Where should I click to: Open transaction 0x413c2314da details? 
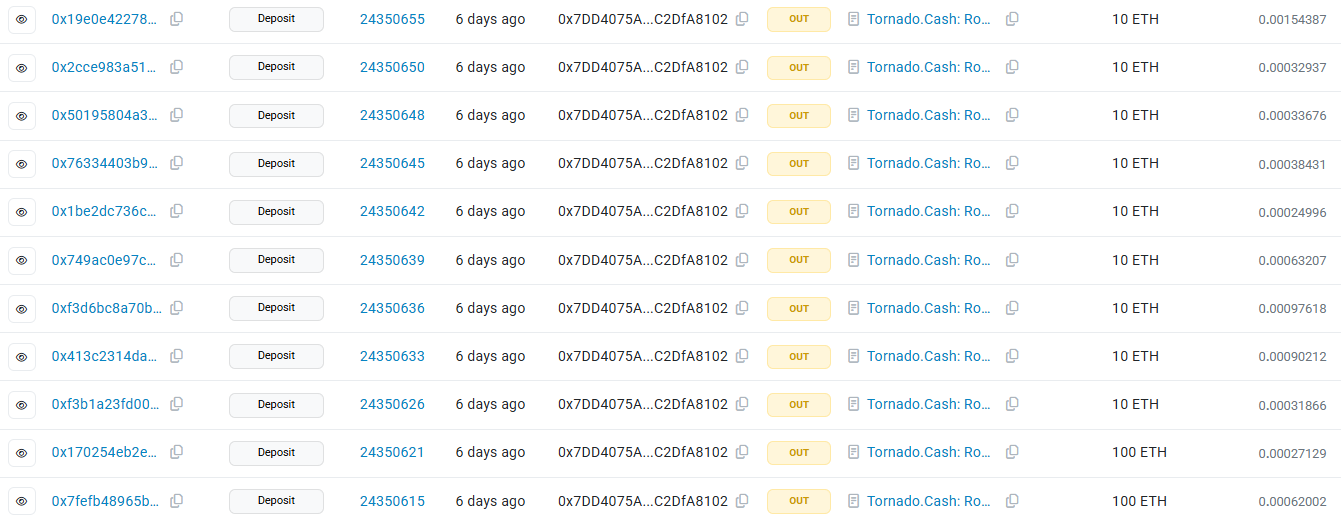pos(104,356)
